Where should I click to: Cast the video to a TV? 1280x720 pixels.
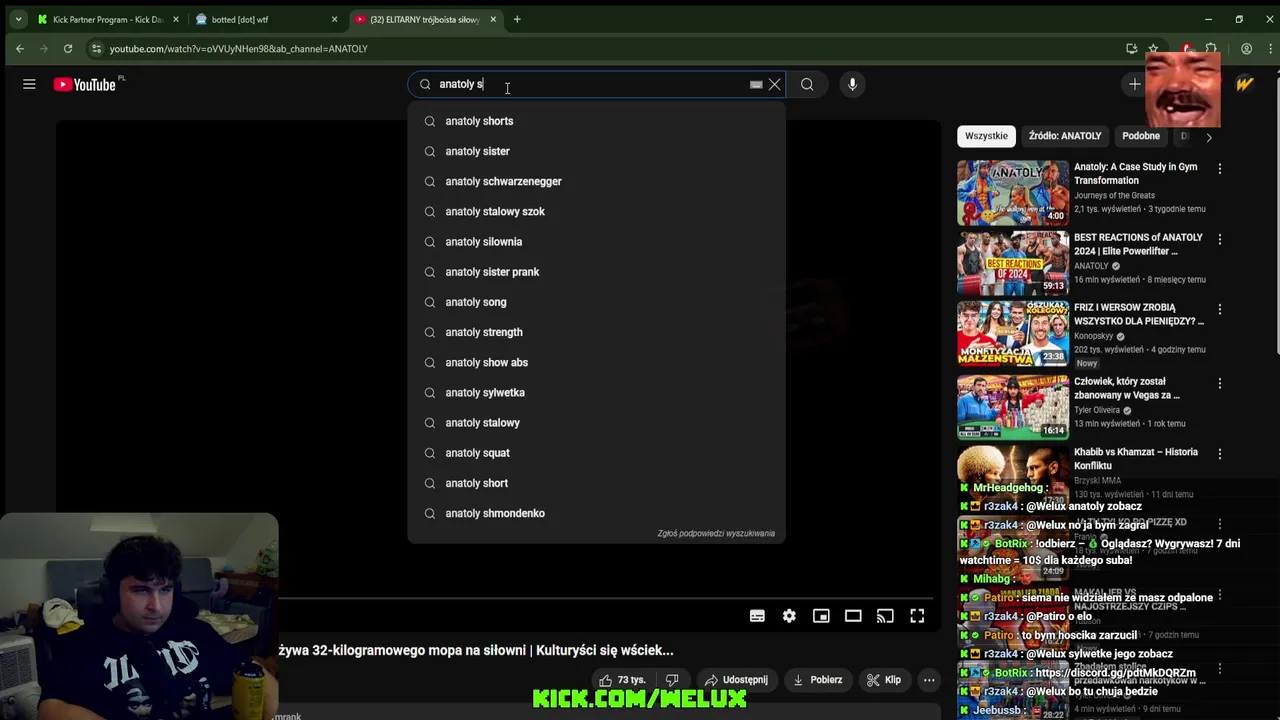885,616
